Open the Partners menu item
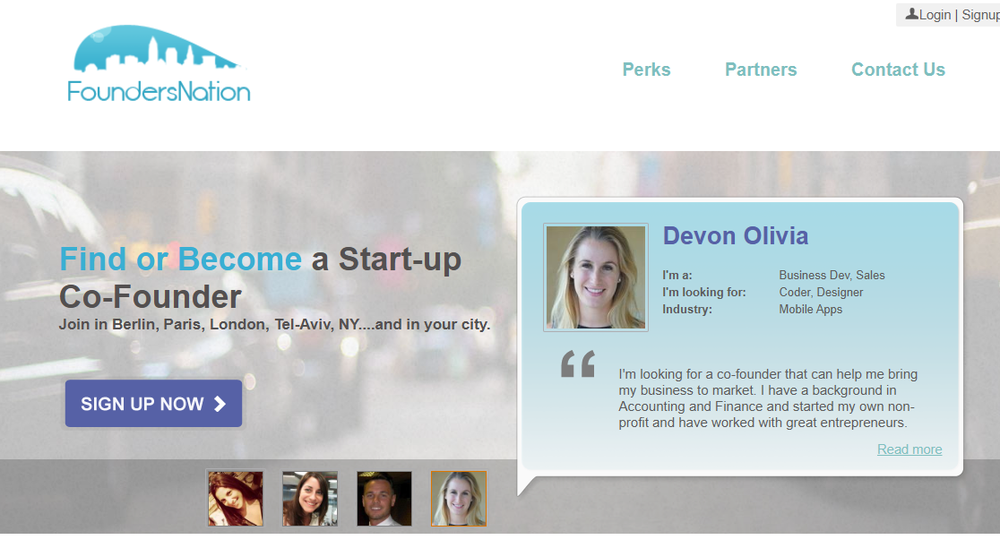Viewport: 1000px width, 545px height. [x=761, y=69]
